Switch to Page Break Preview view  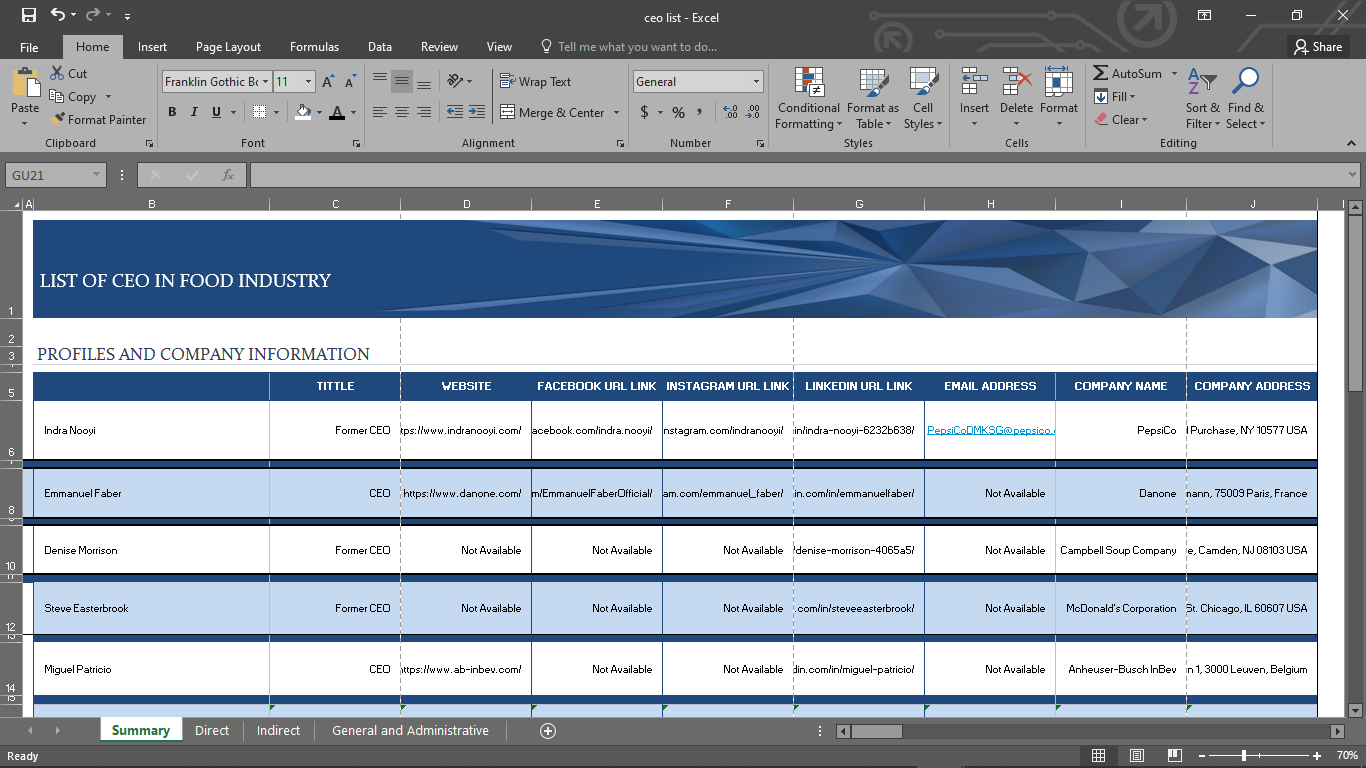(1176, 755)
